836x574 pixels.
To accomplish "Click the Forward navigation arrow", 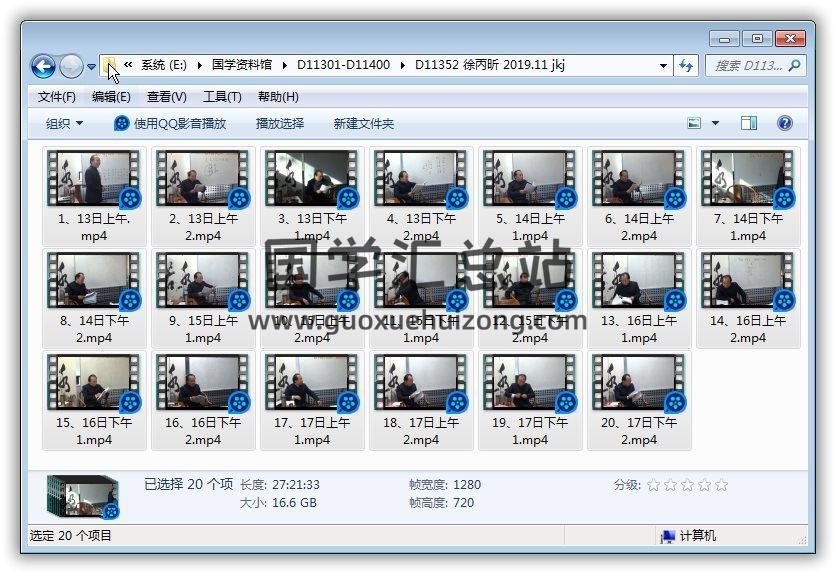I will pyautogui.click(x=71, y=67).
